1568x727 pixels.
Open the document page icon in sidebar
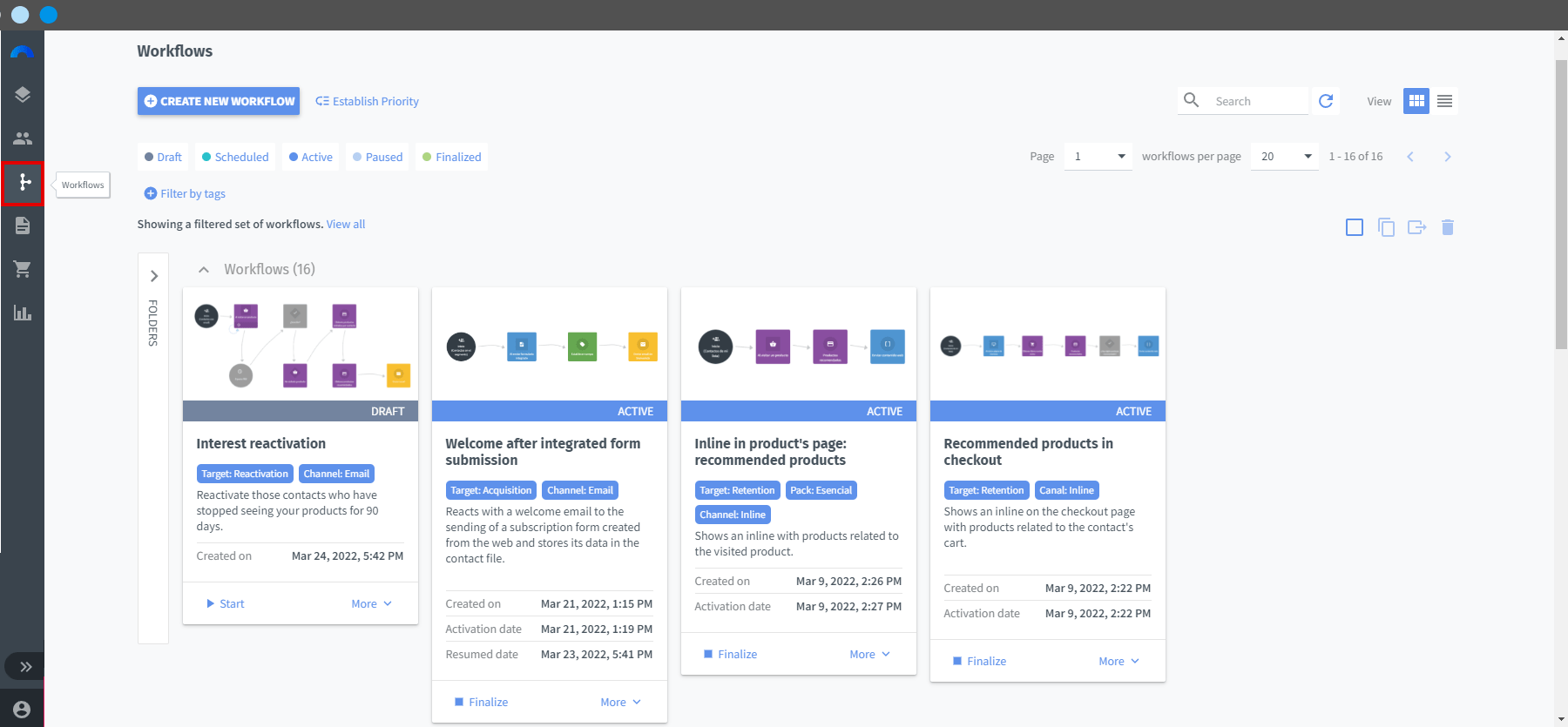pyautogui.click(x=23, y=226)
